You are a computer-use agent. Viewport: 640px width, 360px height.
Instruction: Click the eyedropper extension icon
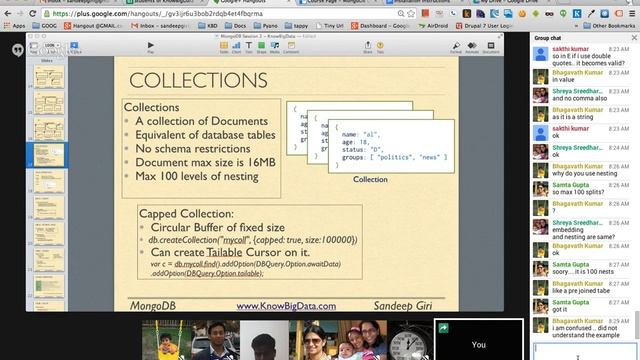(591, 13)
